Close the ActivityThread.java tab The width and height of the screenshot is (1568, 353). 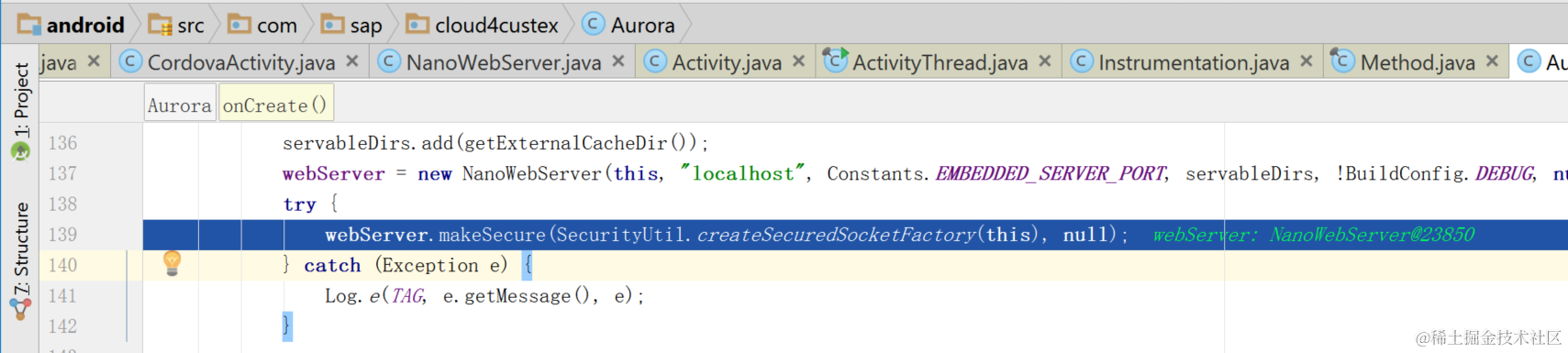click(x=1044, y=61)
